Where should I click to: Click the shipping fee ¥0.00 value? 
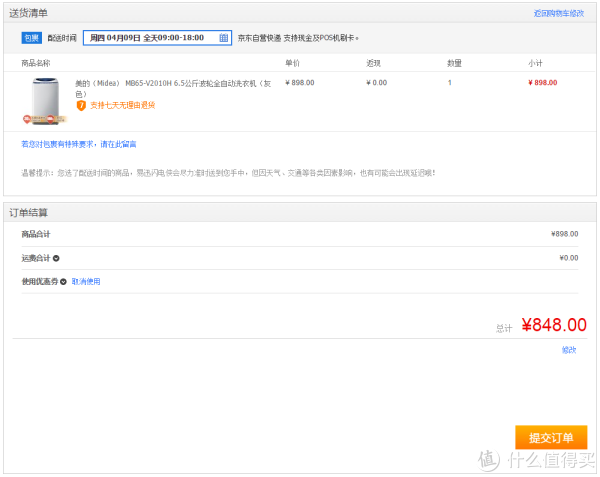(x=569, y=258)
